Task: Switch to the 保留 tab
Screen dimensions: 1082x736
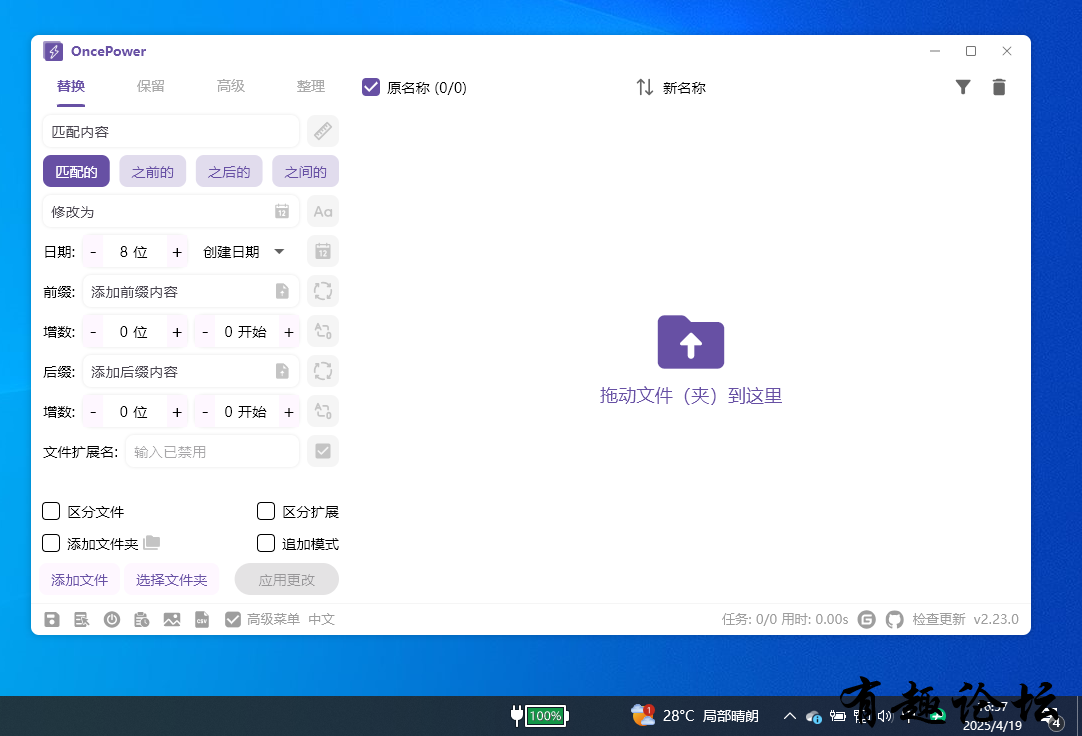Action: click(x=150, y=86)
